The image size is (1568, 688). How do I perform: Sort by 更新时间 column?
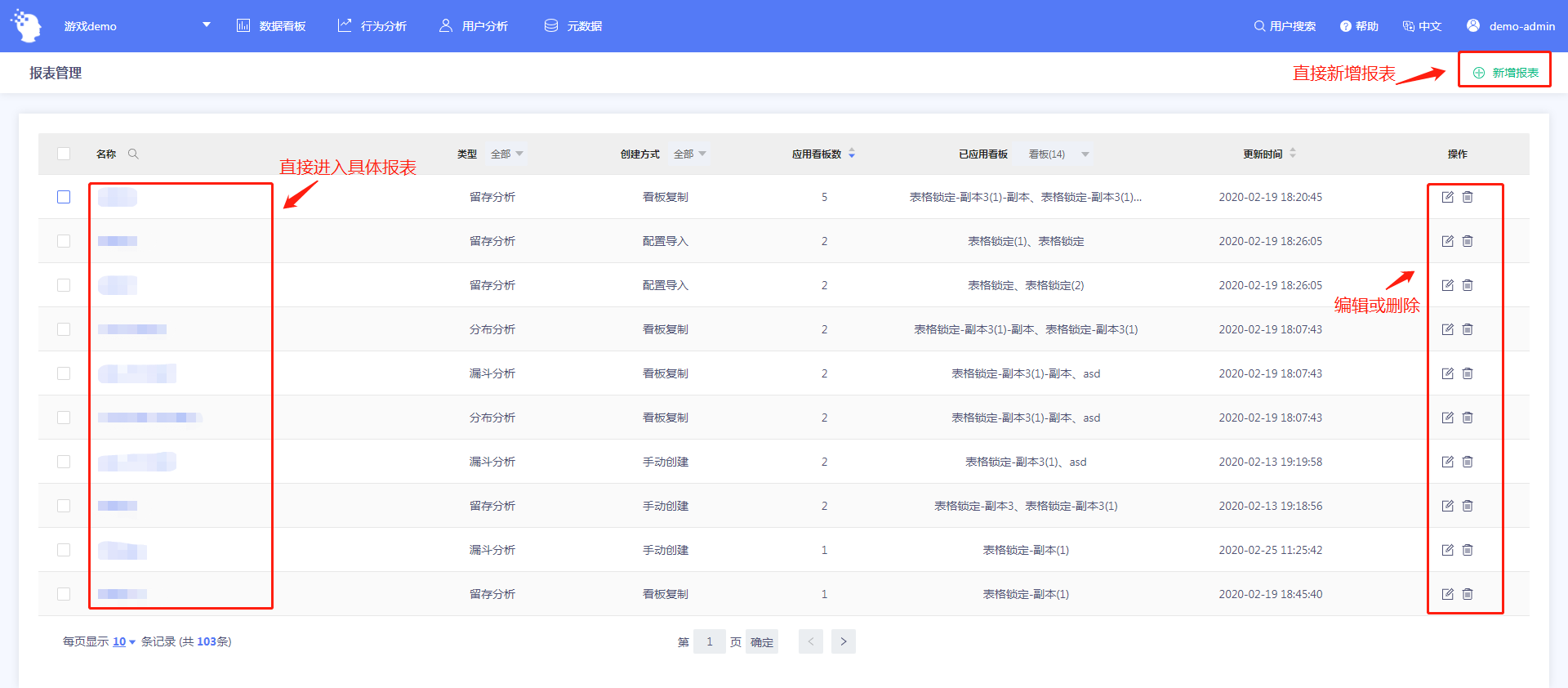click(1293, 154)
